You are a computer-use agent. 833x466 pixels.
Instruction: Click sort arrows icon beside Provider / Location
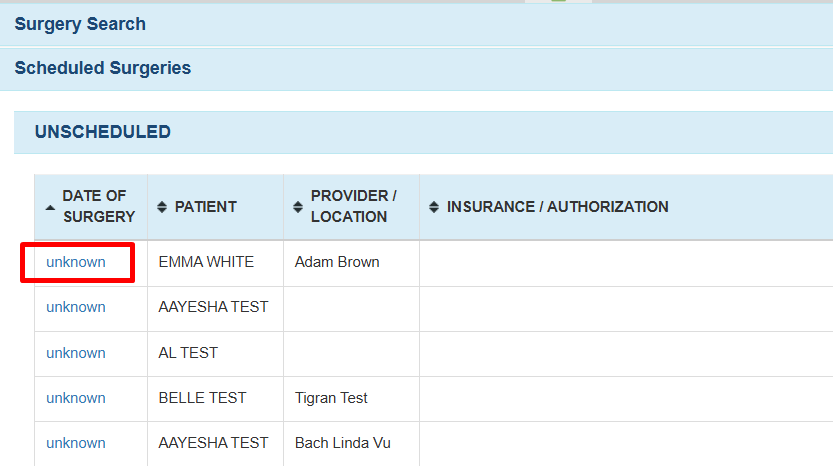(x=297, y=207)
